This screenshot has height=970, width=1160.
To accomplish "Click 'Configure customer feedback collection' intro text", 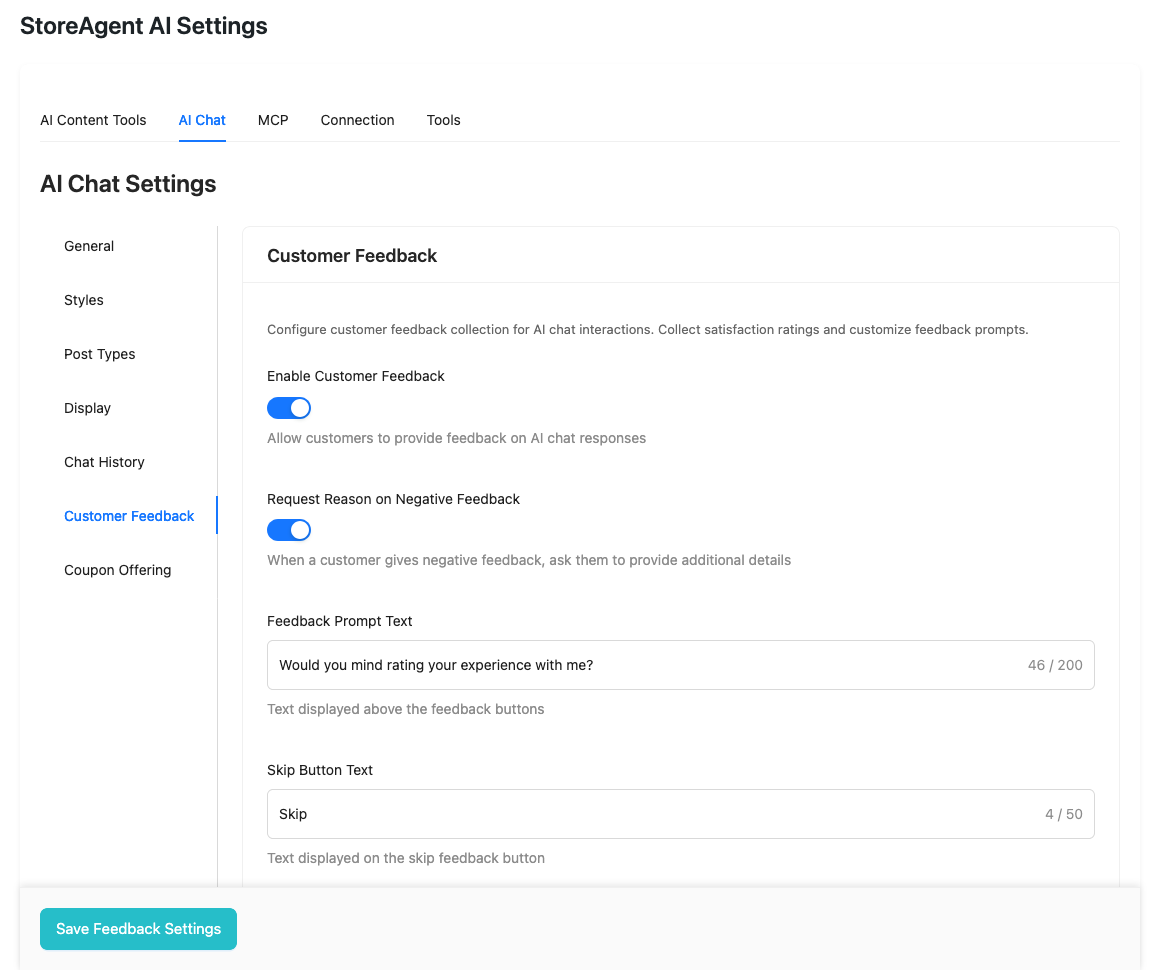I will (647, 329).
